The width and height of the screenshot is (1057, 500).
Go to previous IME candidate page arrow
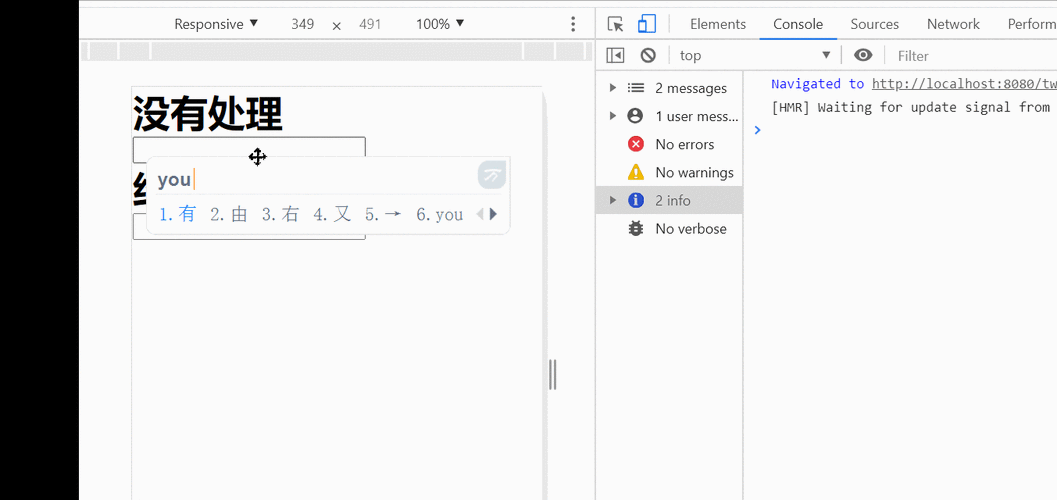coord(480,214)
